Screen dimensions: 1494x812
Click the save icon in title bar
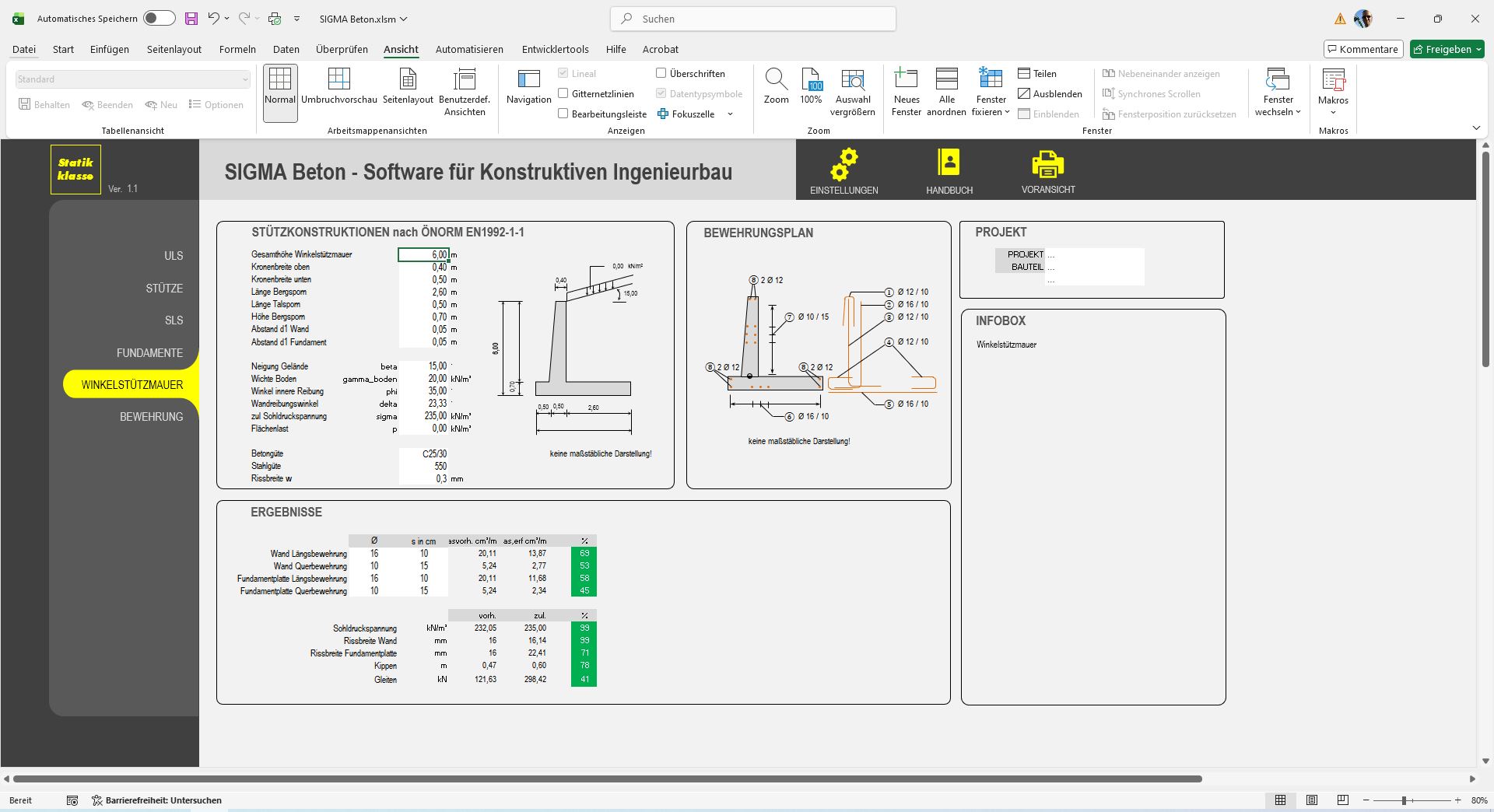tap(191, 19)
